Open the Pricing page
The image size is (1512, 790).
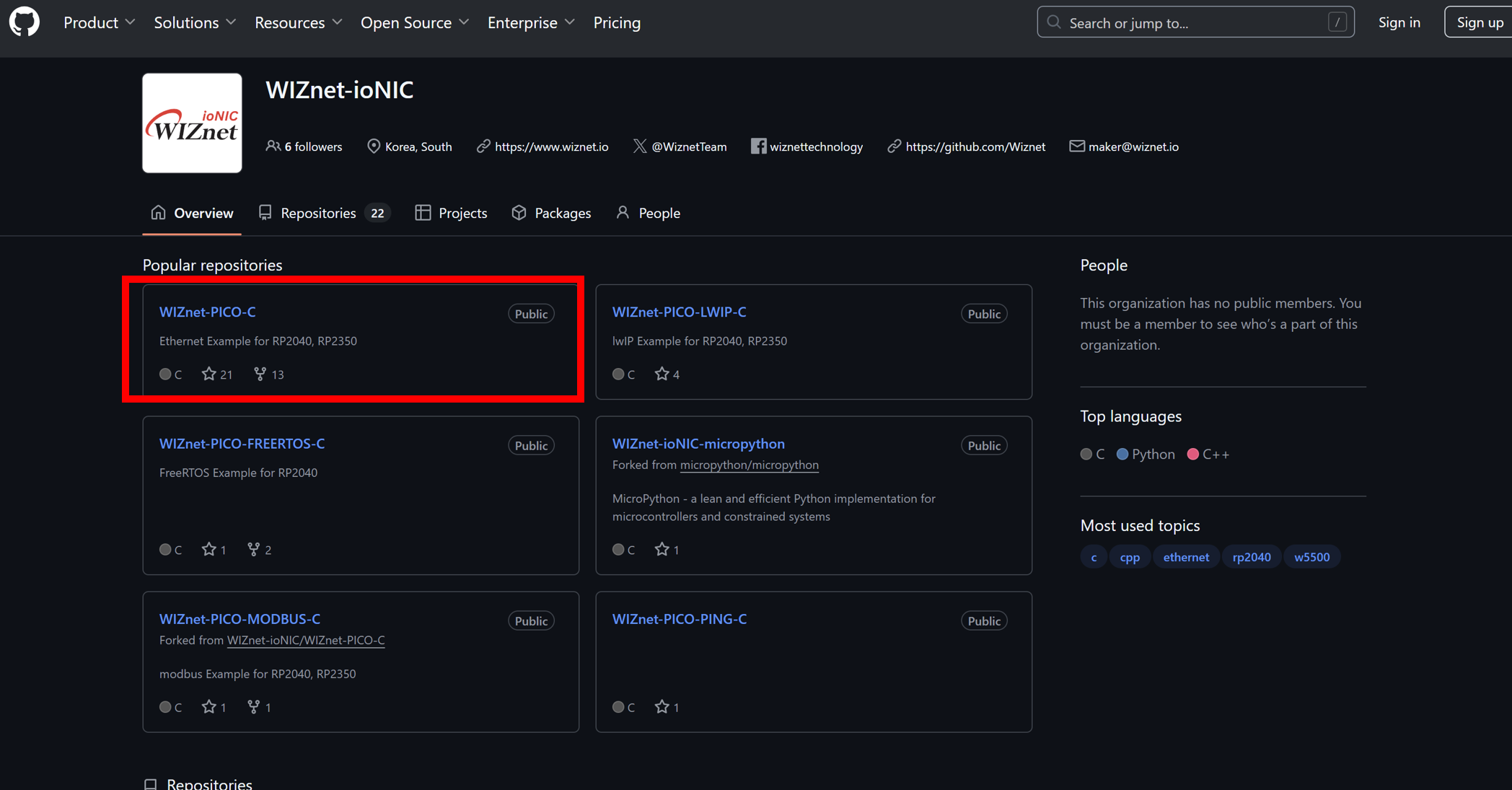click(617, 22)
